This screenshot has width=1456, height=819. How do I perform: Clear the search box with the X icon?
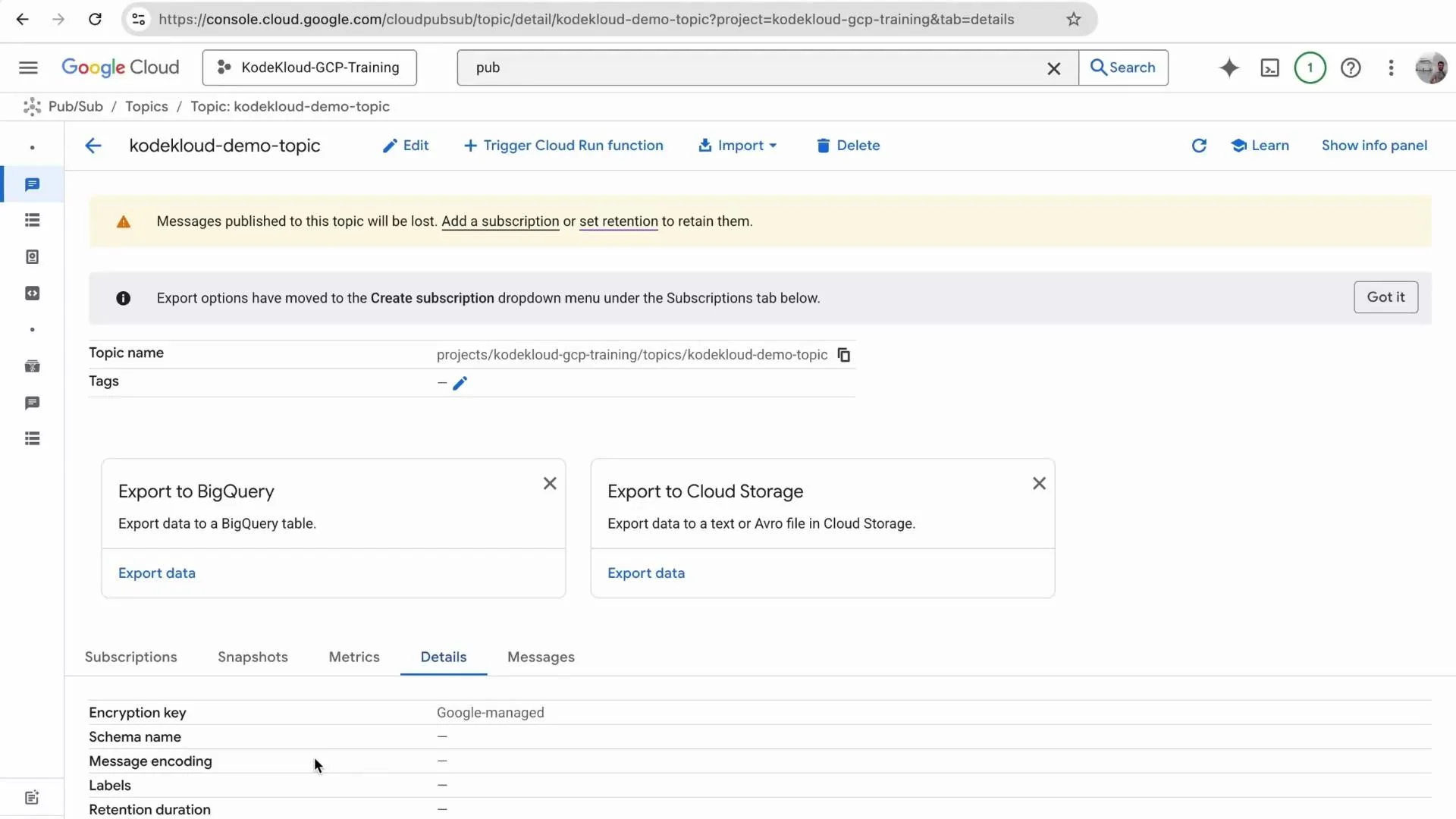[x=1053, y=68]
